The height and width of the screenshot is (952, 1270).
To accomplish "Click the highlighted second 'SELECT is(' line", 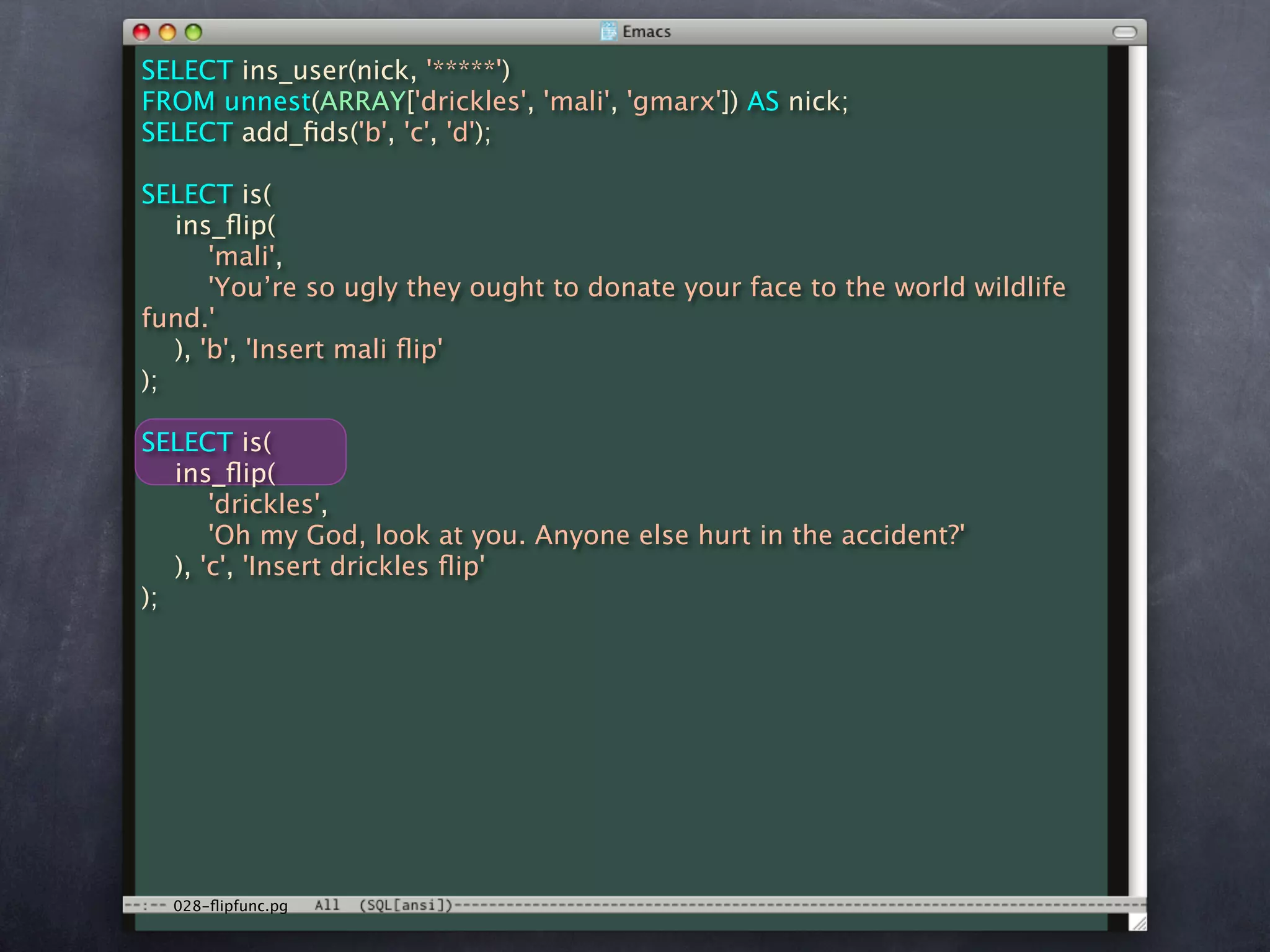I will point(206,443).
